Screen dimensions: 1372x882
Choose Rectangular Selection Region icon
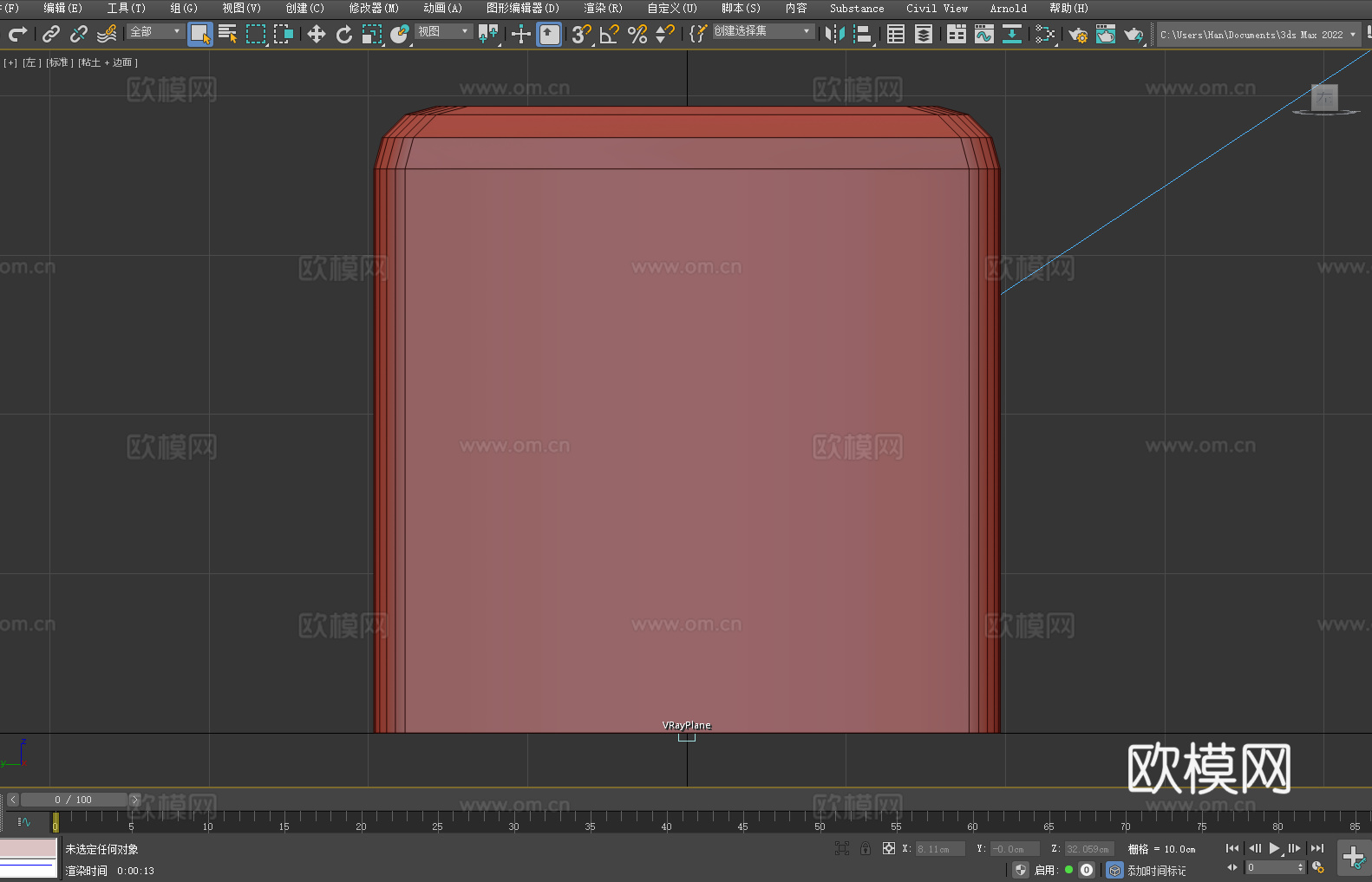(256, 34)
